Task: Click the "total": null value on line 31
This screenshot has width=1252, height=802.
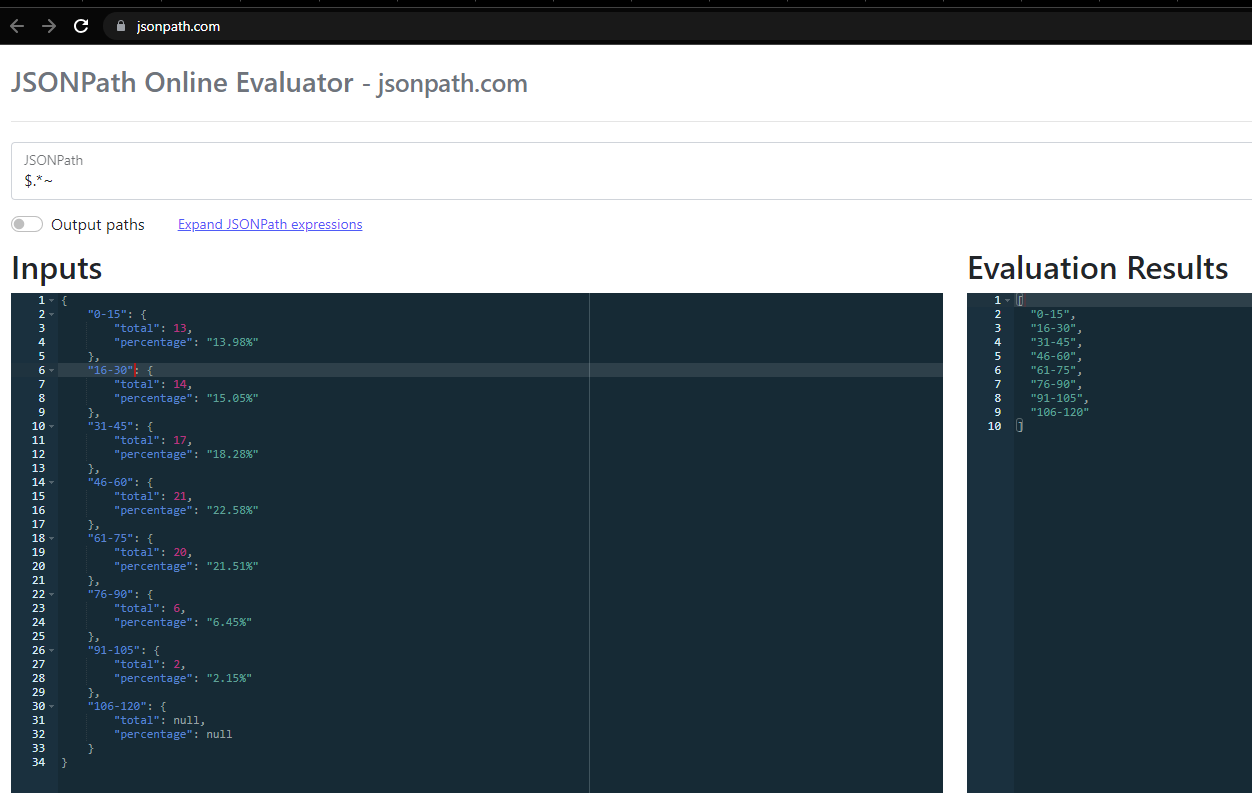Action: 160,719
